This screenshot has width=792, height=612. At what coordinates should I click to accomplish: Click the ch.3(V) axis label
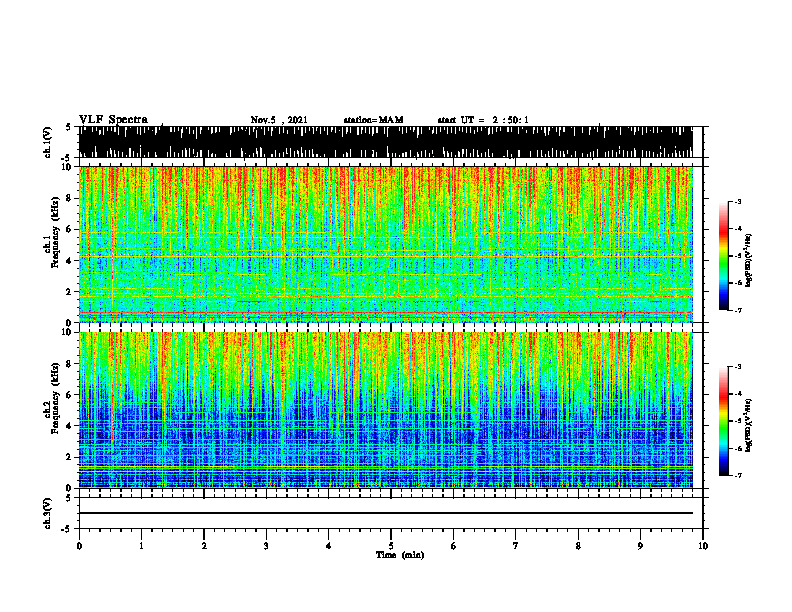pyautogui.click(x=47, y=513)
